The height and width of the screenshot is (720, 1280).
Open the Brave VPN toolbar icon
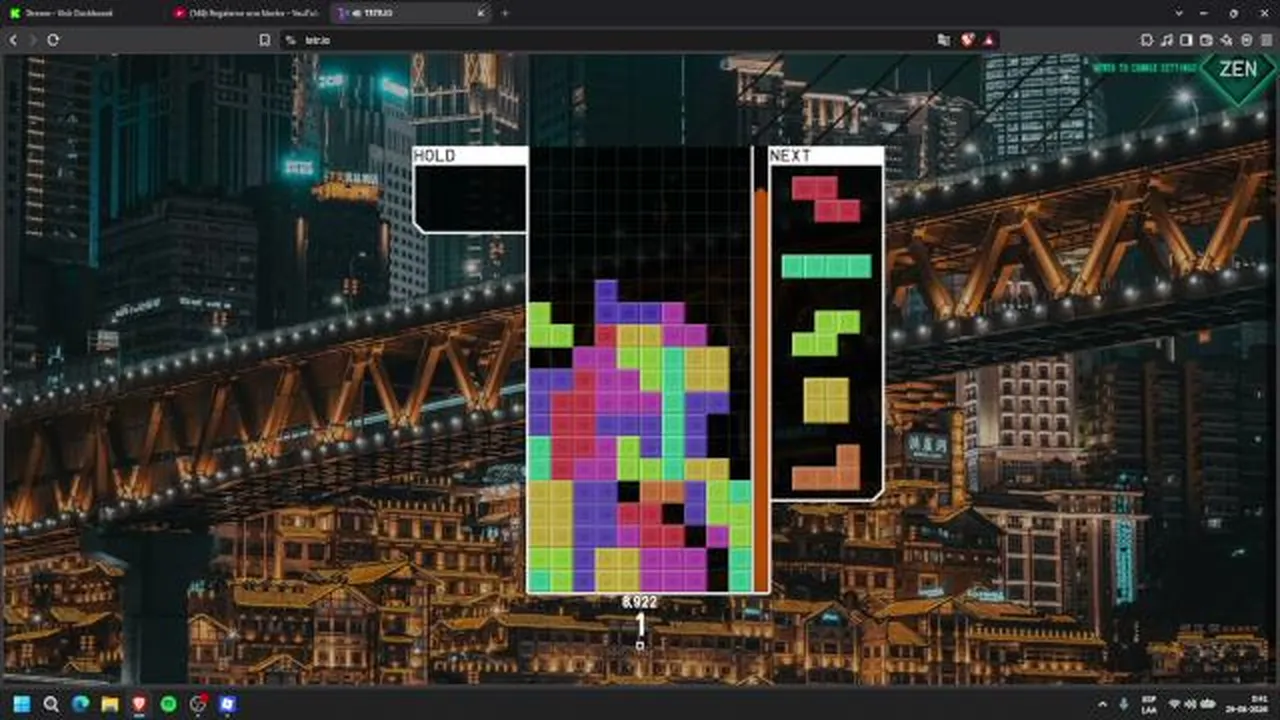(x=1246, y=40)
